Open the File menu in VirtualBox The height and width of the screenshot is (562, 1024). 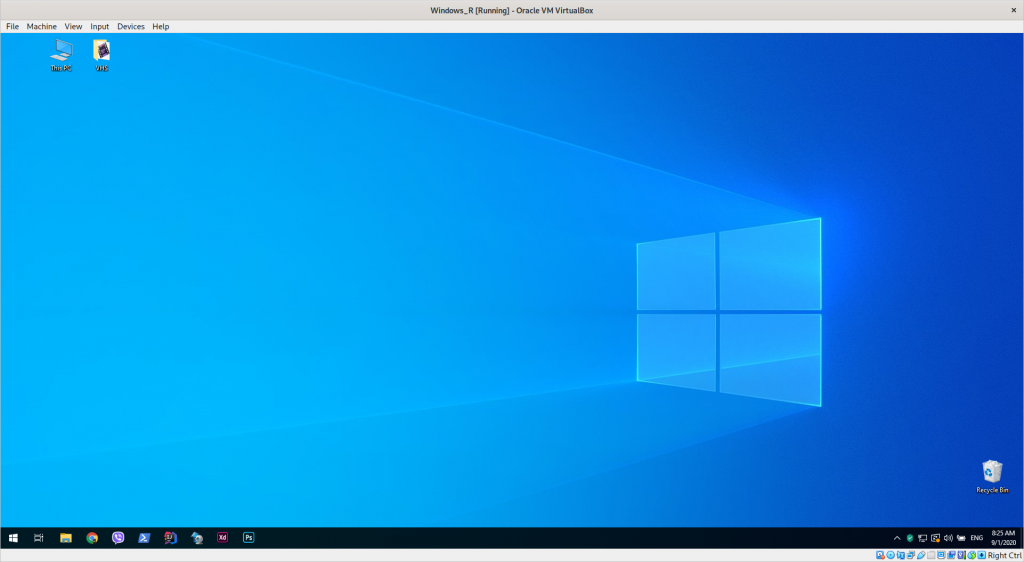12,26
